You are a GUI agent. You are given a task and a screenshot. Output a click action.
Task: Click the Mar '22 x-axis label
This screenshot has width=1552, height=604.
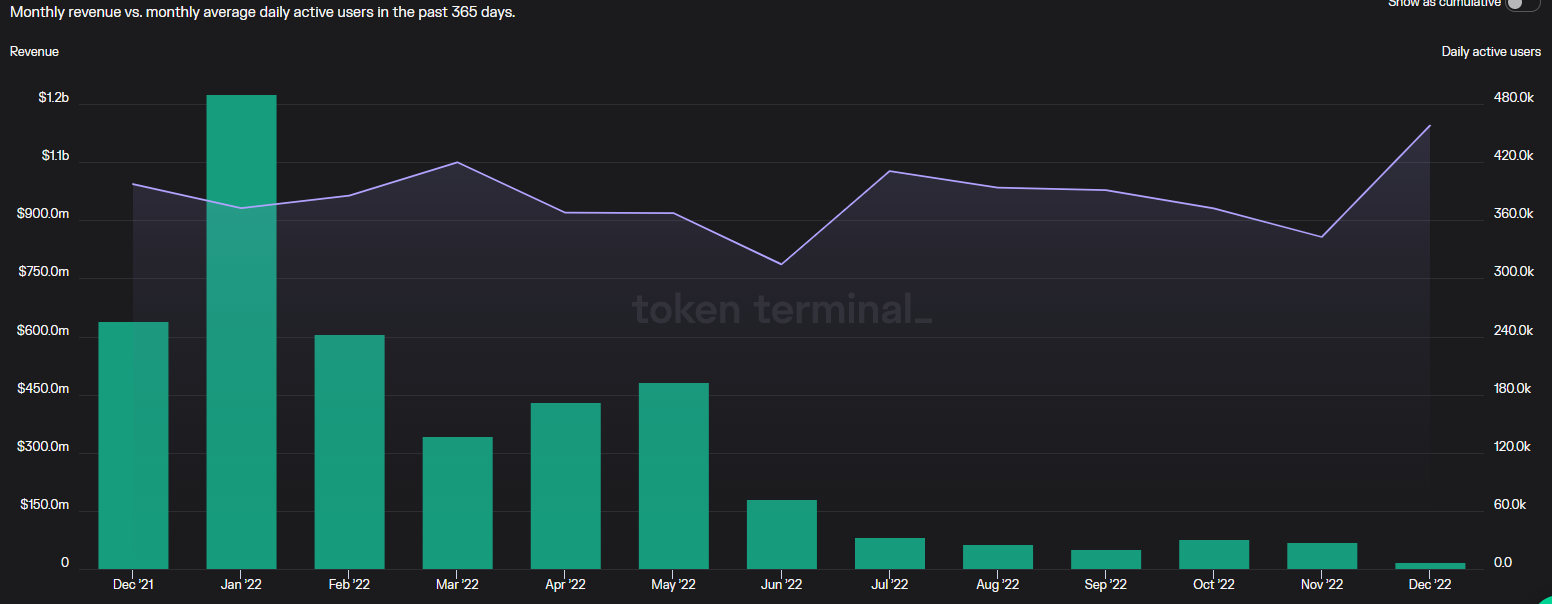[x=457, y=585]
